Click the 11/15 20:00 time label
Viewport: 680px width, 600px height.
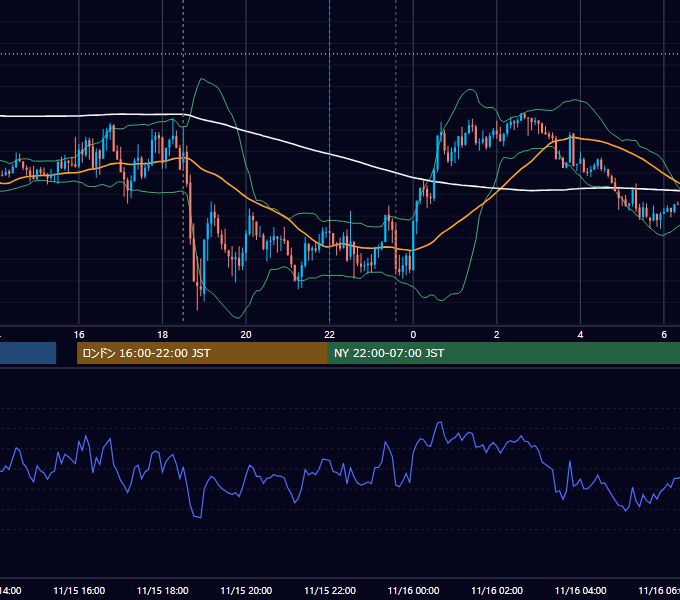(x=246, y=590)
